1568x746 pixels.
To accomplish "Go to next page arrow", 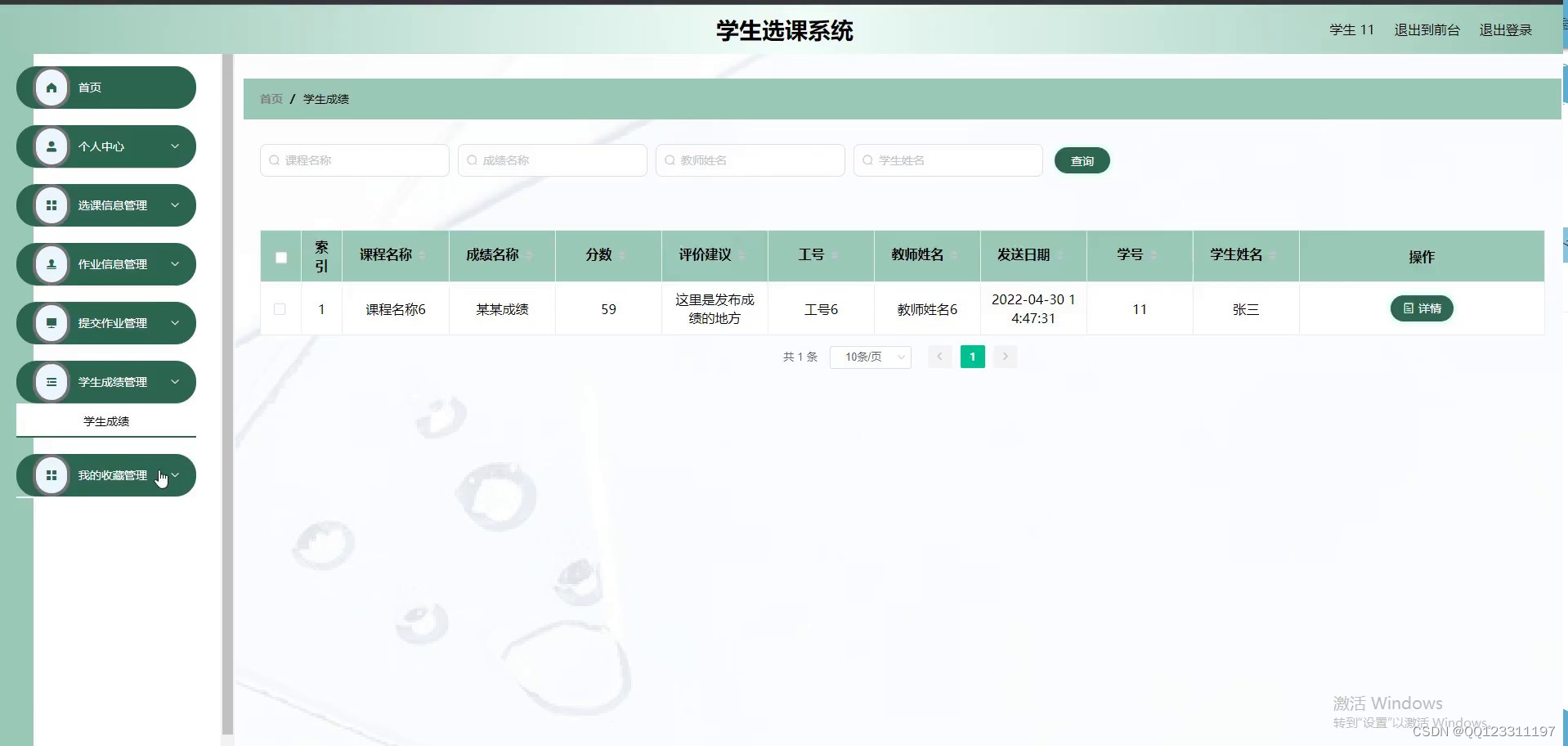I will click(1006, 357).
